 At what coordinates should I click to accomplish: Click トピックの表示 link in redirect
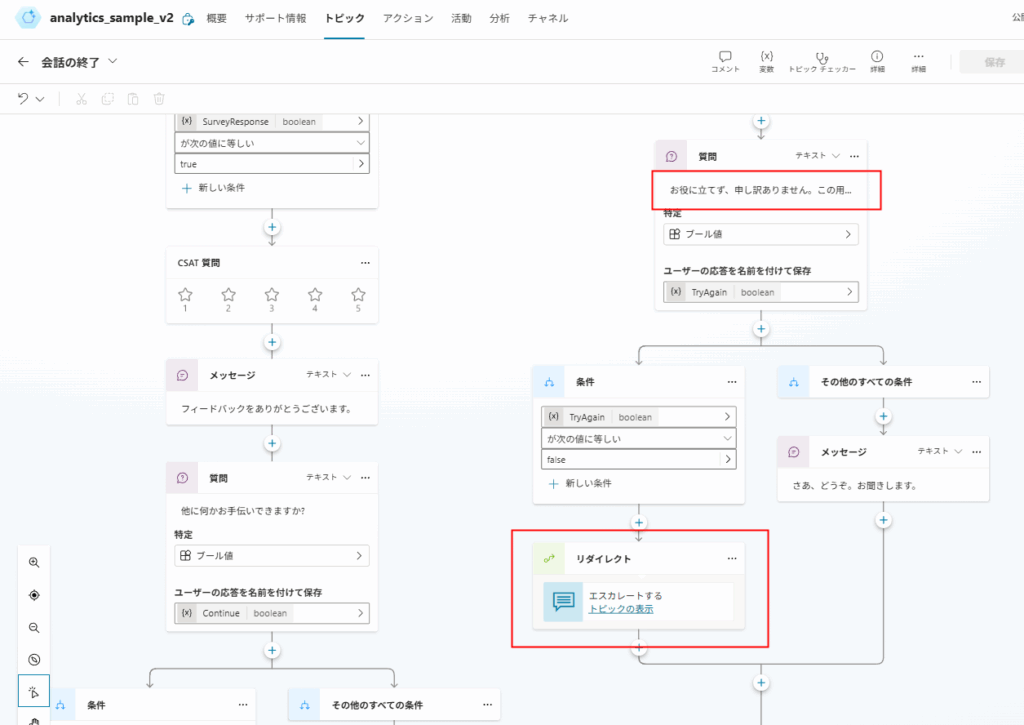620,609
